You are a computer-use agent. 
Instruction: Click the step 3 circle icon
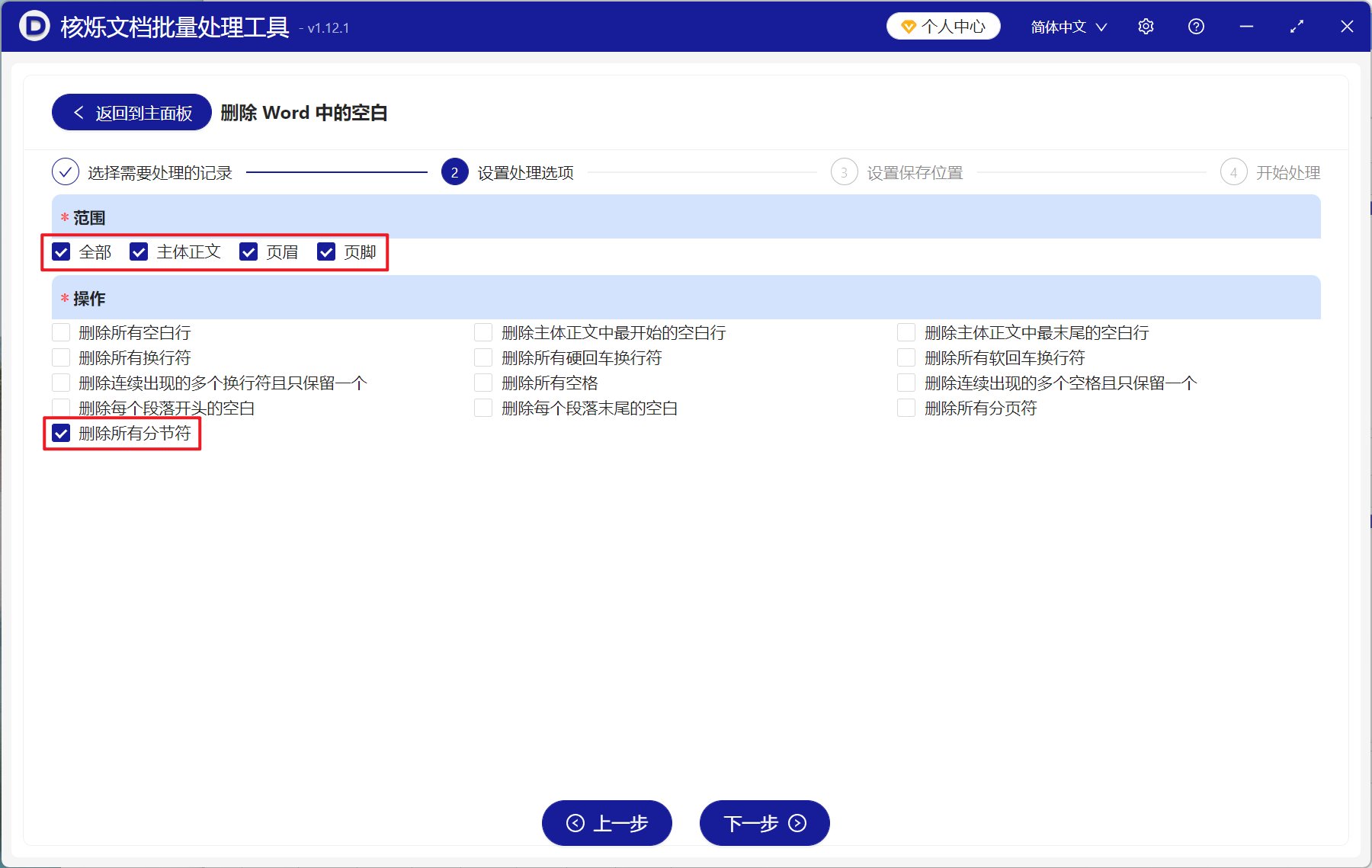click(845, 172)
